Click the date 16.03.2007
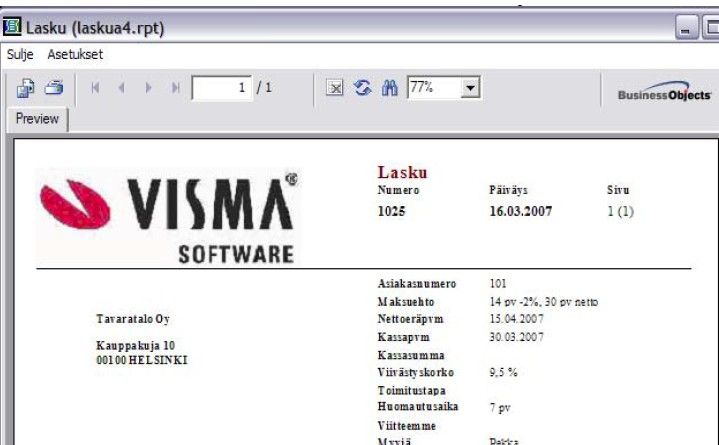This screenshot has height=445, width=719. (x=520, y=211)
